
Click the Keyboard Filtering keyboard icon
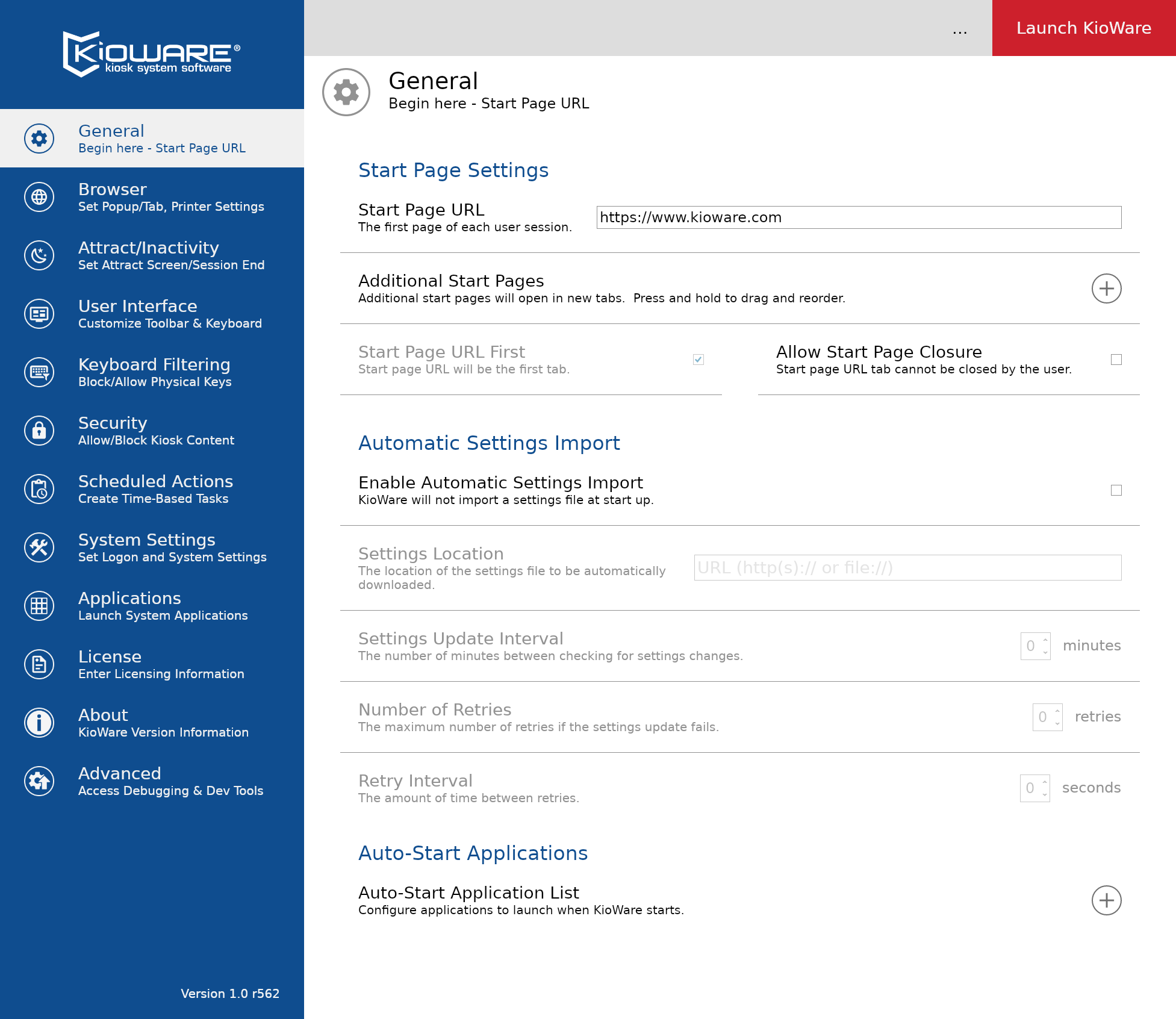[39, 372]
